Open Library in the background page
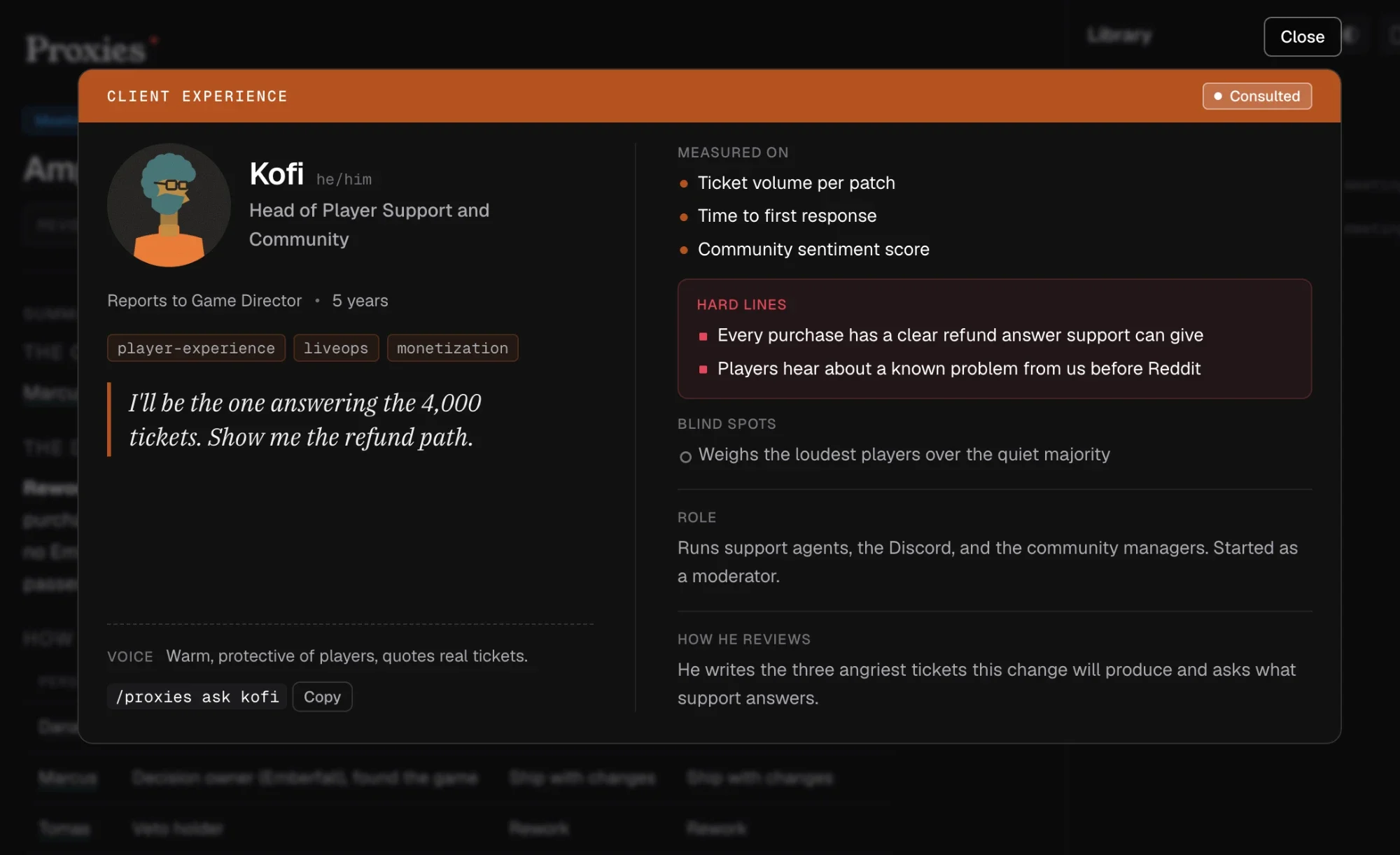Viewport: 1400px width, 855px height. 1119,35
